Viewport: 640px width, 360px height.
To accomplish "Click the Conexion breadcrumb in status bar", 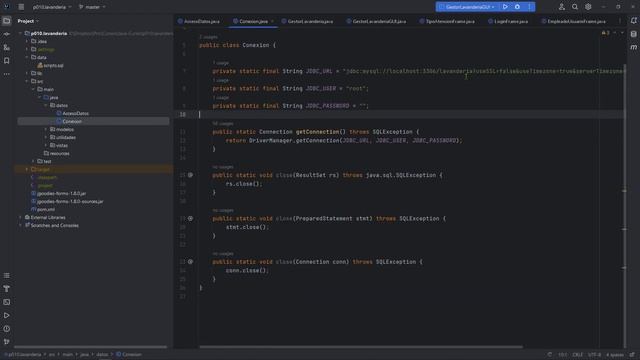I will pyautogui.click(x=129, y=355).
